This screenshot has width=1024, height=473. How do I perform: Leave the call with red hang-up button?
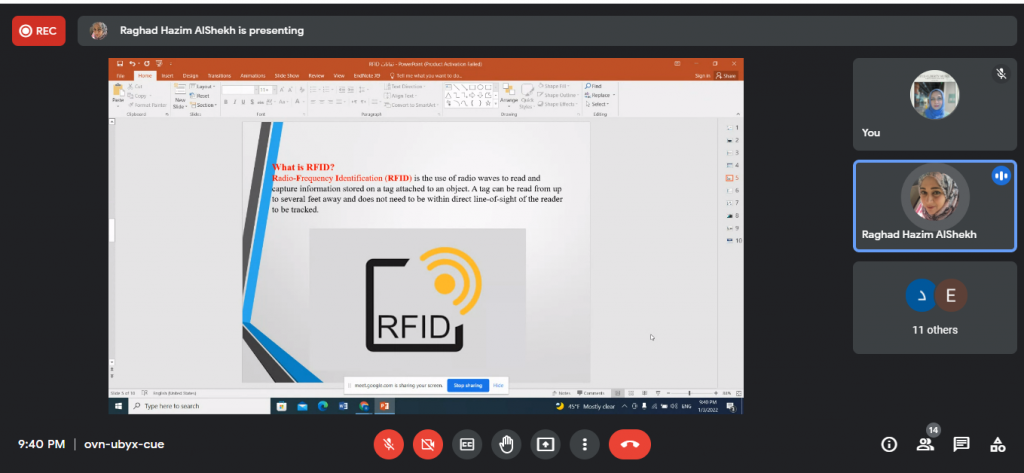(x=629, y=444)
